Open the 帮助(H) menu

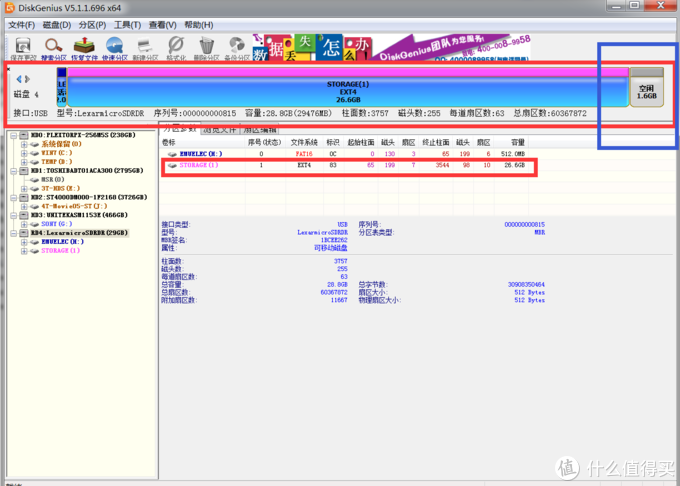click(199, 25)
